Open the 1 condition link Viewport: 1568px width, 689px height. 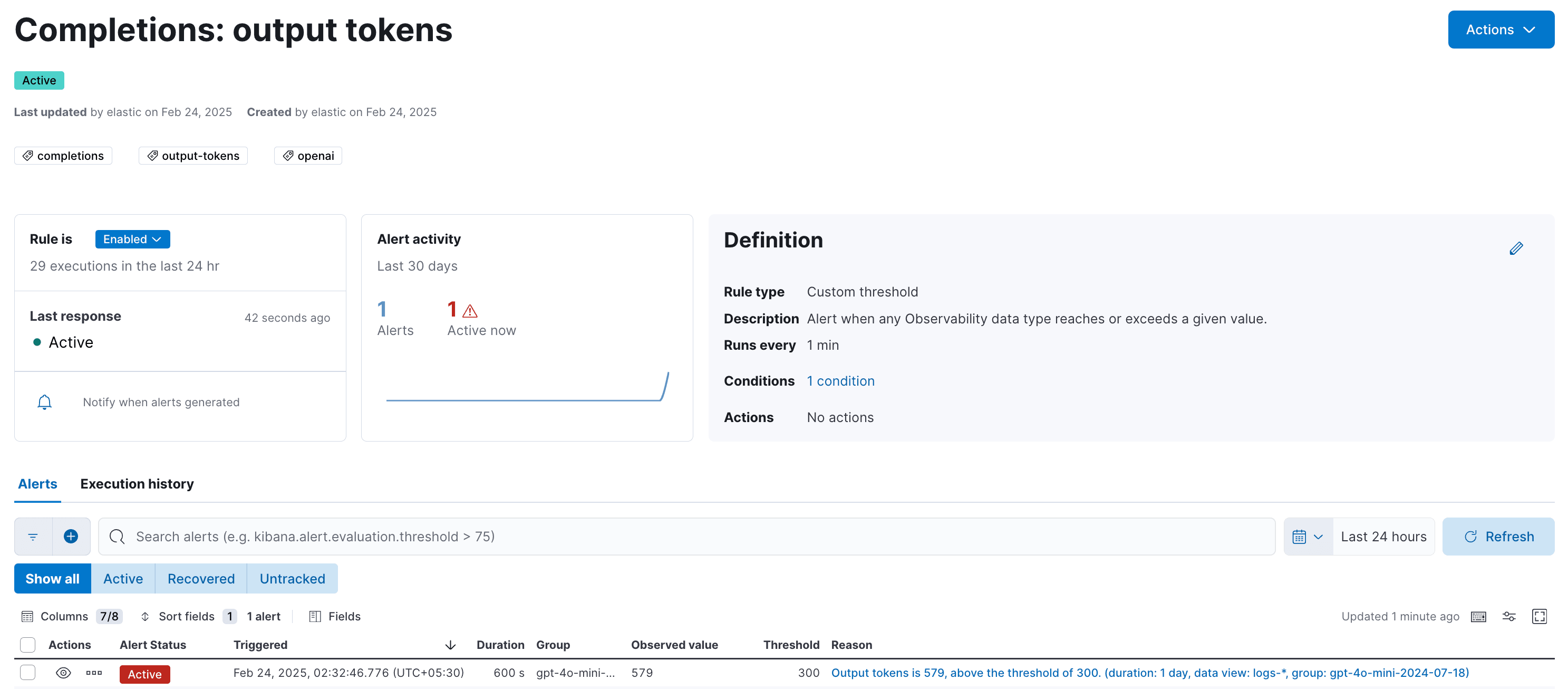[840, 380]
